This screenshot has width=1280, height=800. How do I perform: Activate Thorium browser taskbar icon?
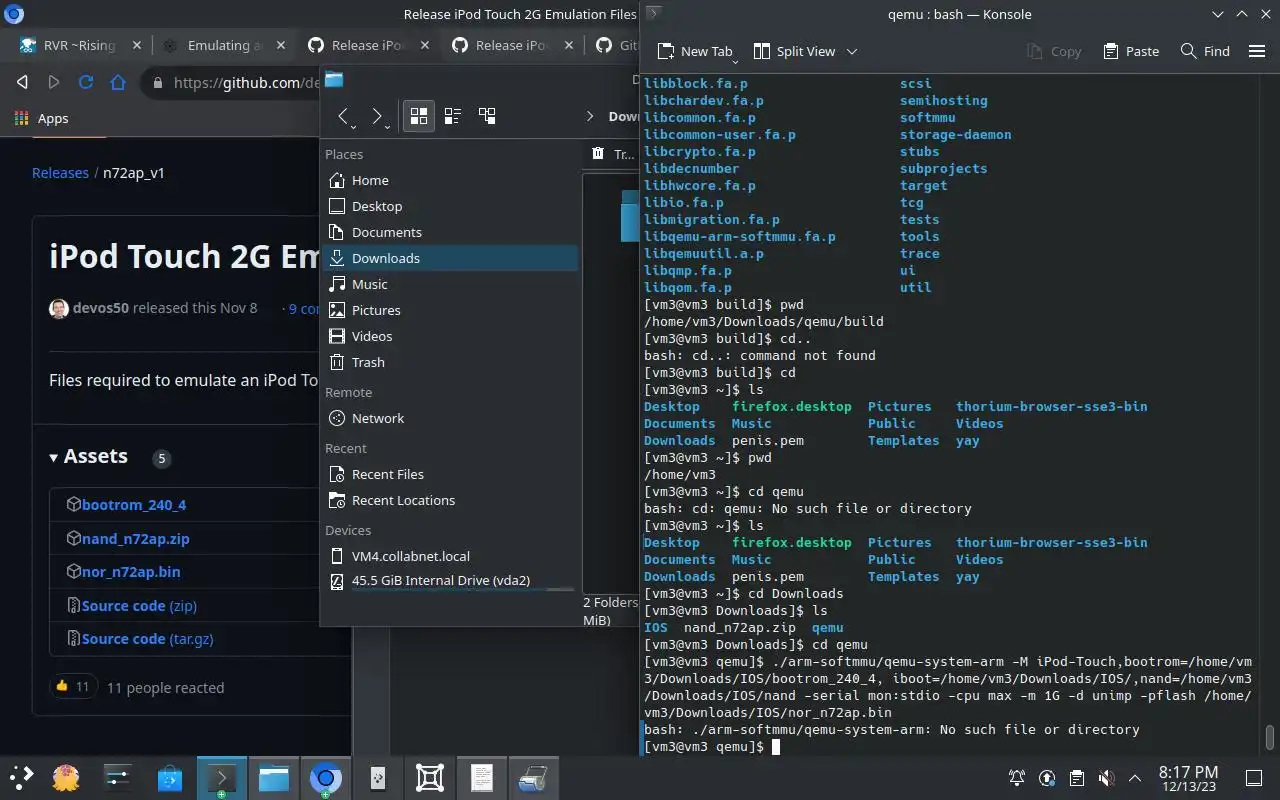325,777
